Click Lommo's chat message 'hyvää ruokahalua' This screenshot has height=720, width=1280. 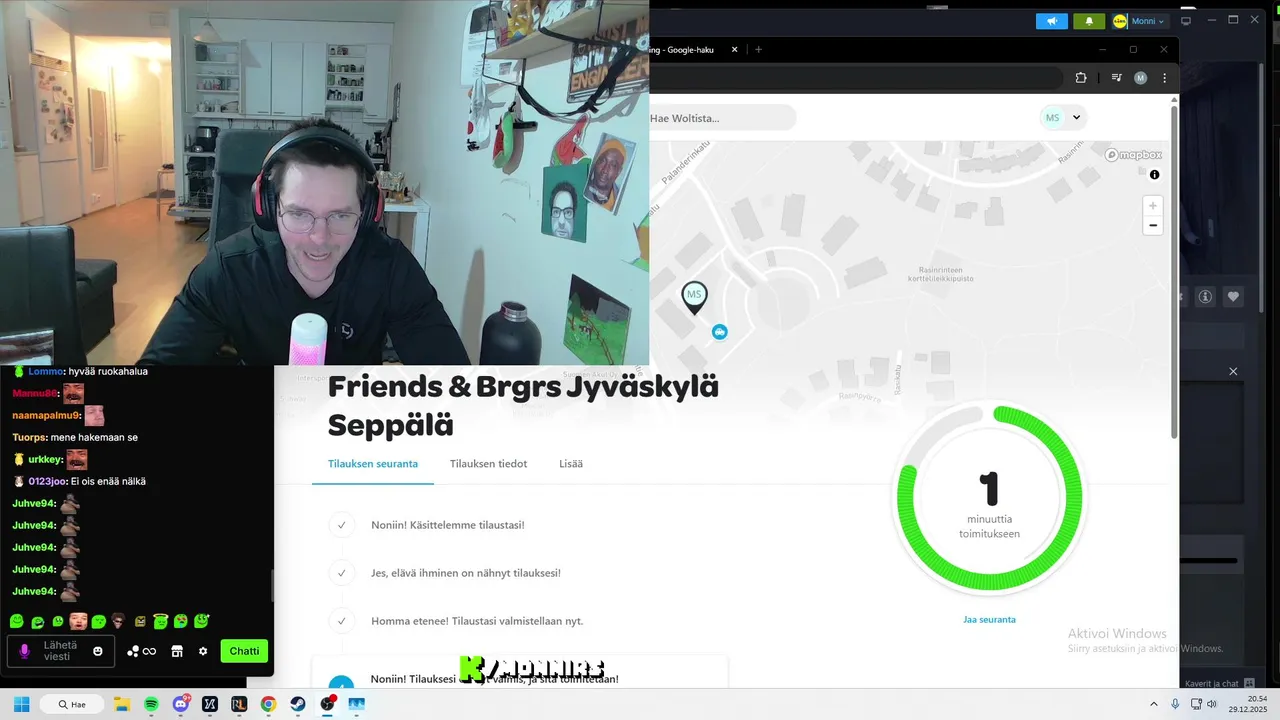[107, 371]
